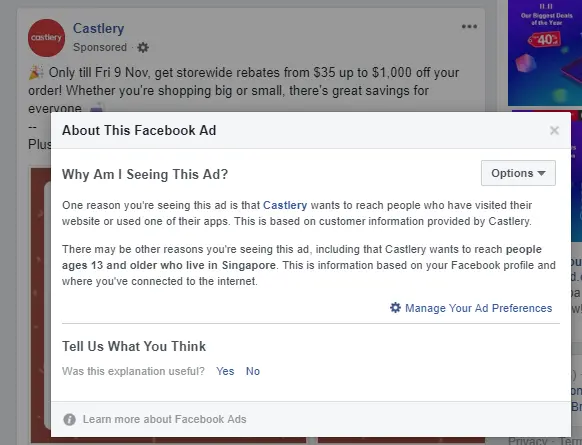Click the 'About This Facebook Ad' title

[x=139, y=130]
